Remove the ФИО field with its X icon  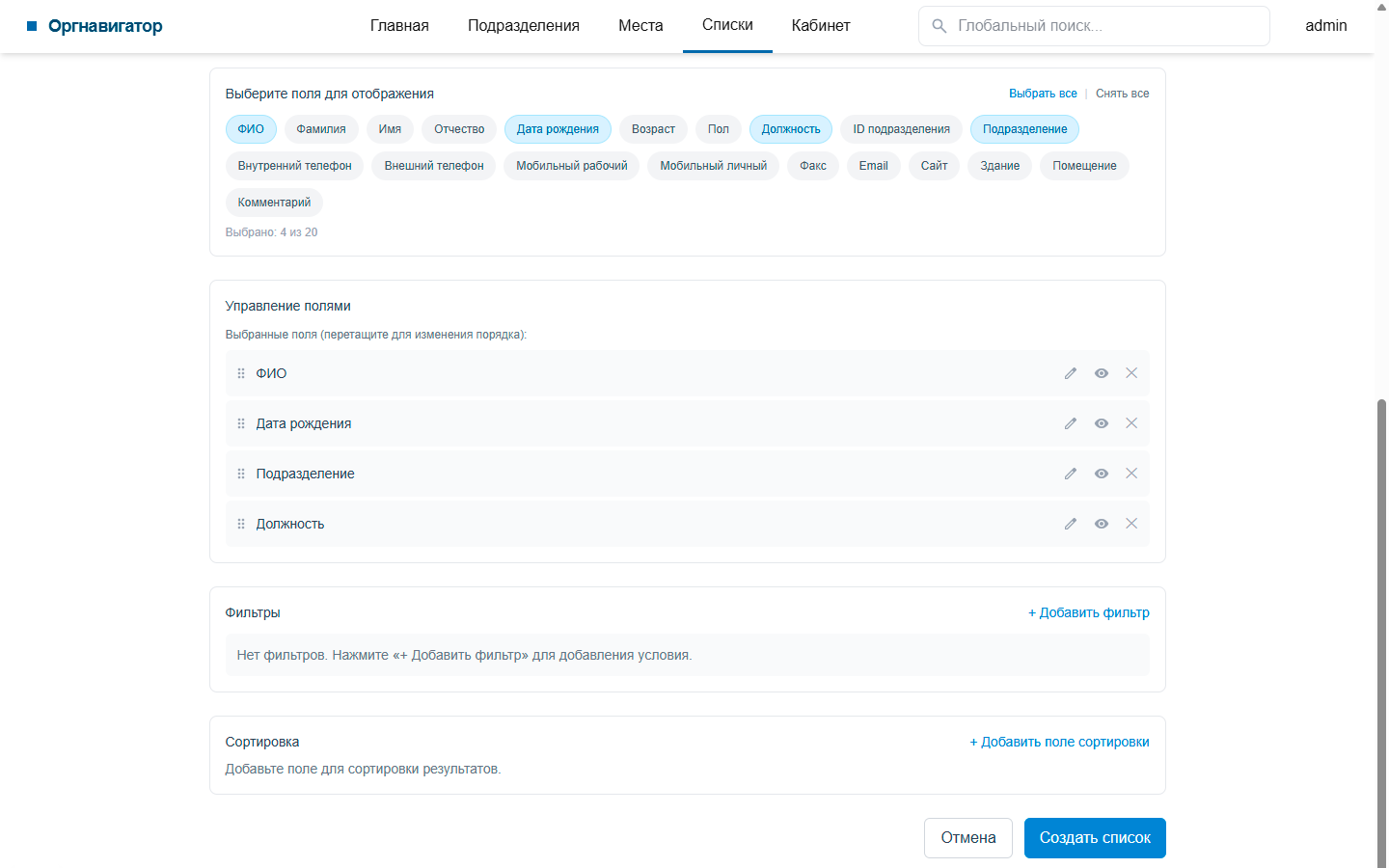click(1131, 373)
